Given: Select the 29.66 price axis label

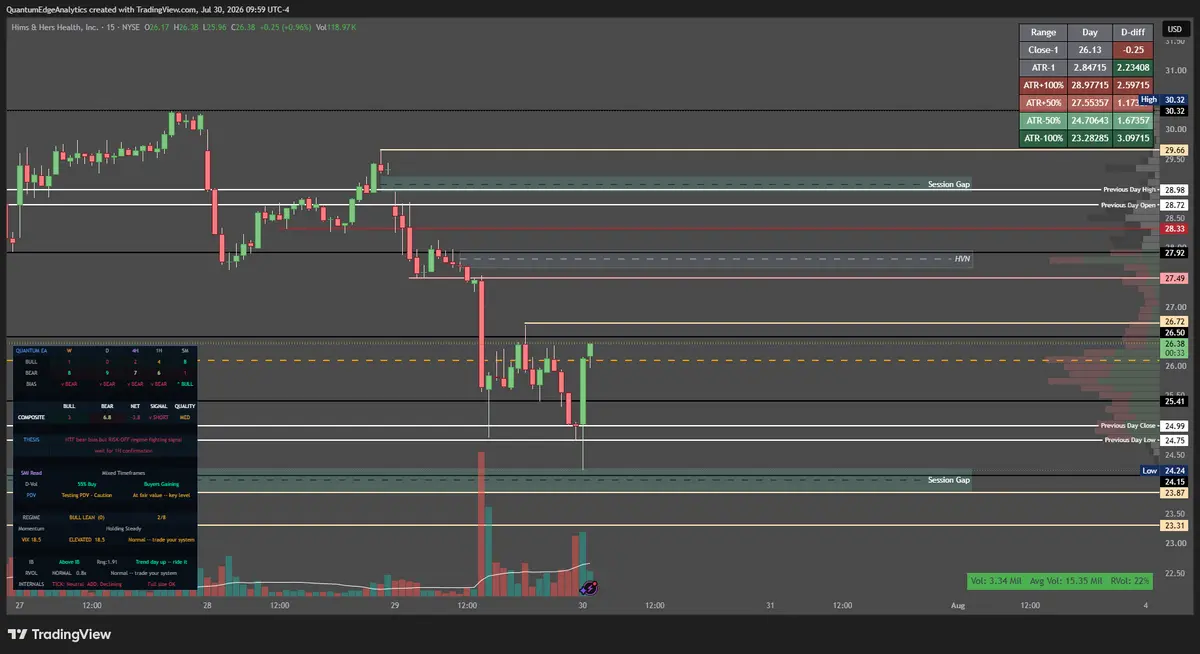Looking at the screenshot, I should pos(1174,150).
